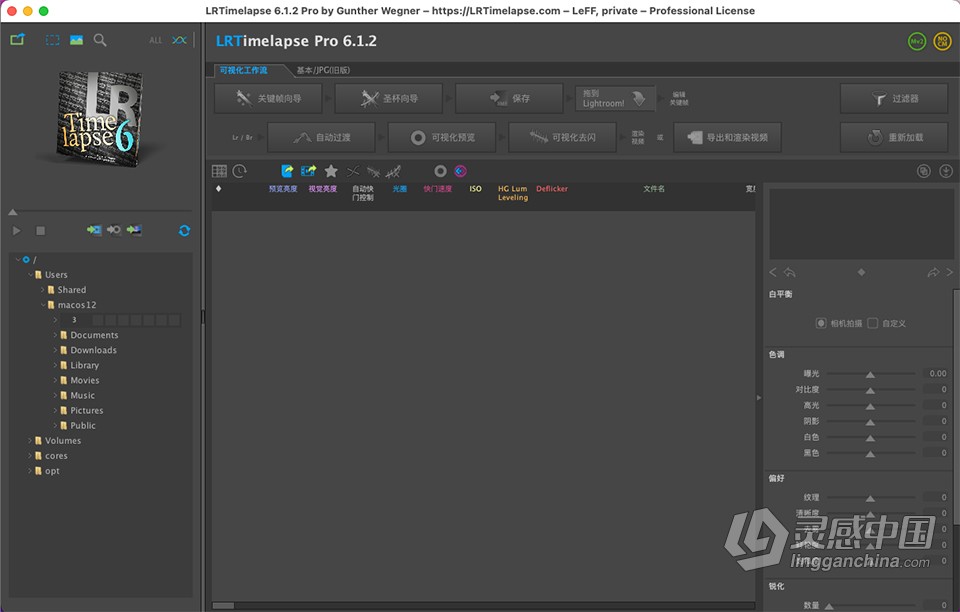
Task: Start preview playback with the play button
Action: pos(17,231)
